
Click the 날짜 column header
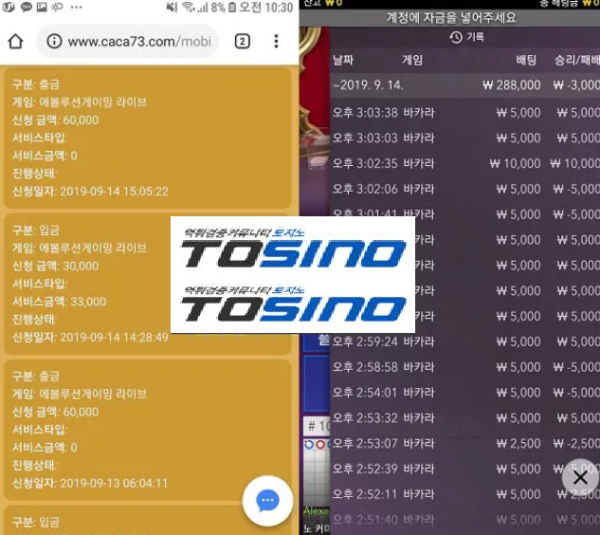[343, 60]
